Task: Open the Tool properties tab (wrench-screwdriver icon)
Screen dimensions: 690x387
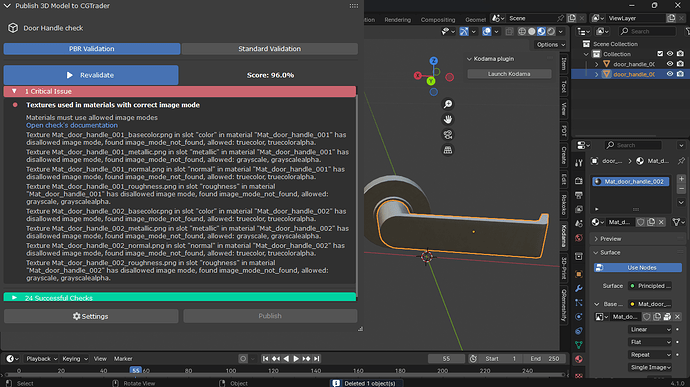Action: tap(579, 163)
